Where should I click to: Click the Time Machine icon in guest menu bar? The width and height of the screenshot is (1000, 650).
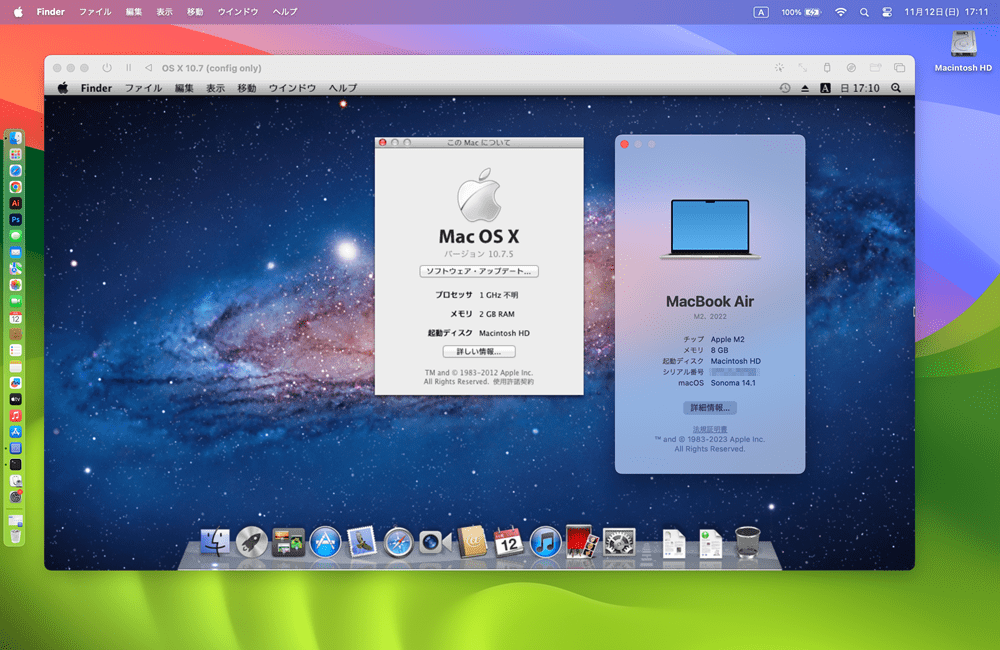coord(785,88)
